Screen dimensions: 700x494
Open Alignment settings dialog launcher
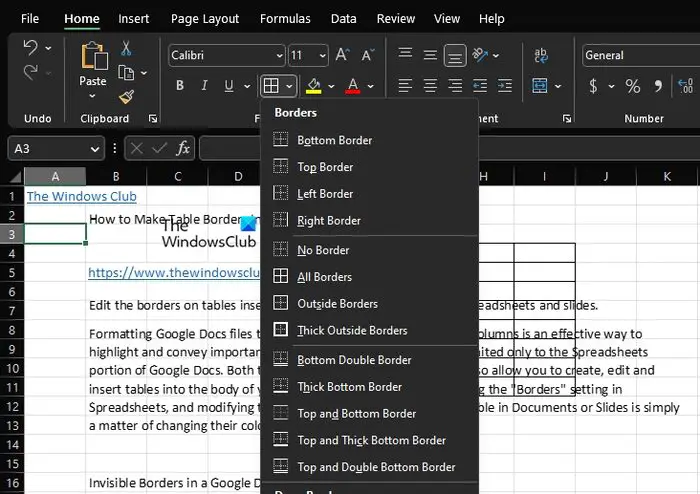pos(567,119)
